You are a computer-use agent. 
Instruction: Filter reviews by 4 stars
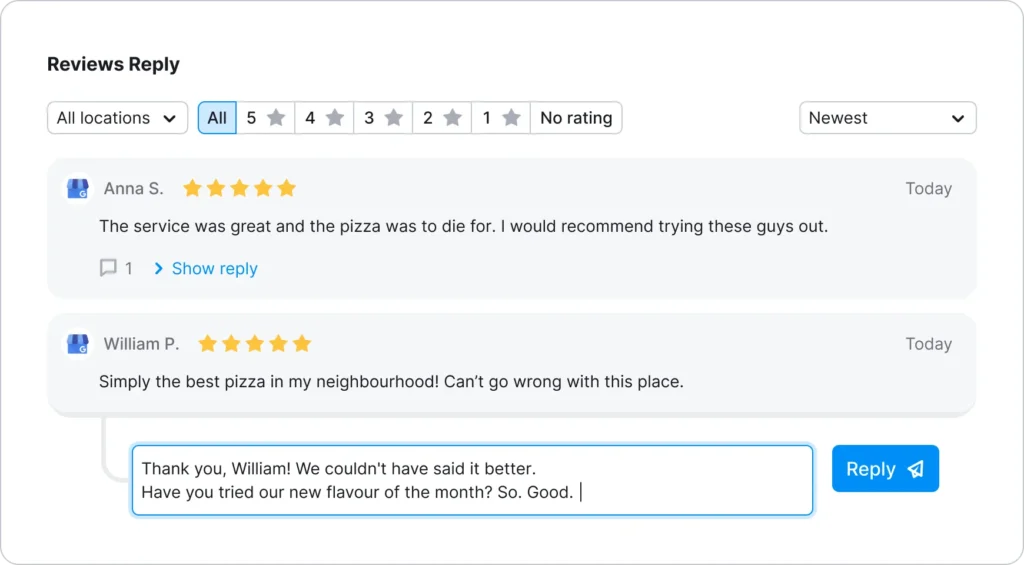[324, 118]
